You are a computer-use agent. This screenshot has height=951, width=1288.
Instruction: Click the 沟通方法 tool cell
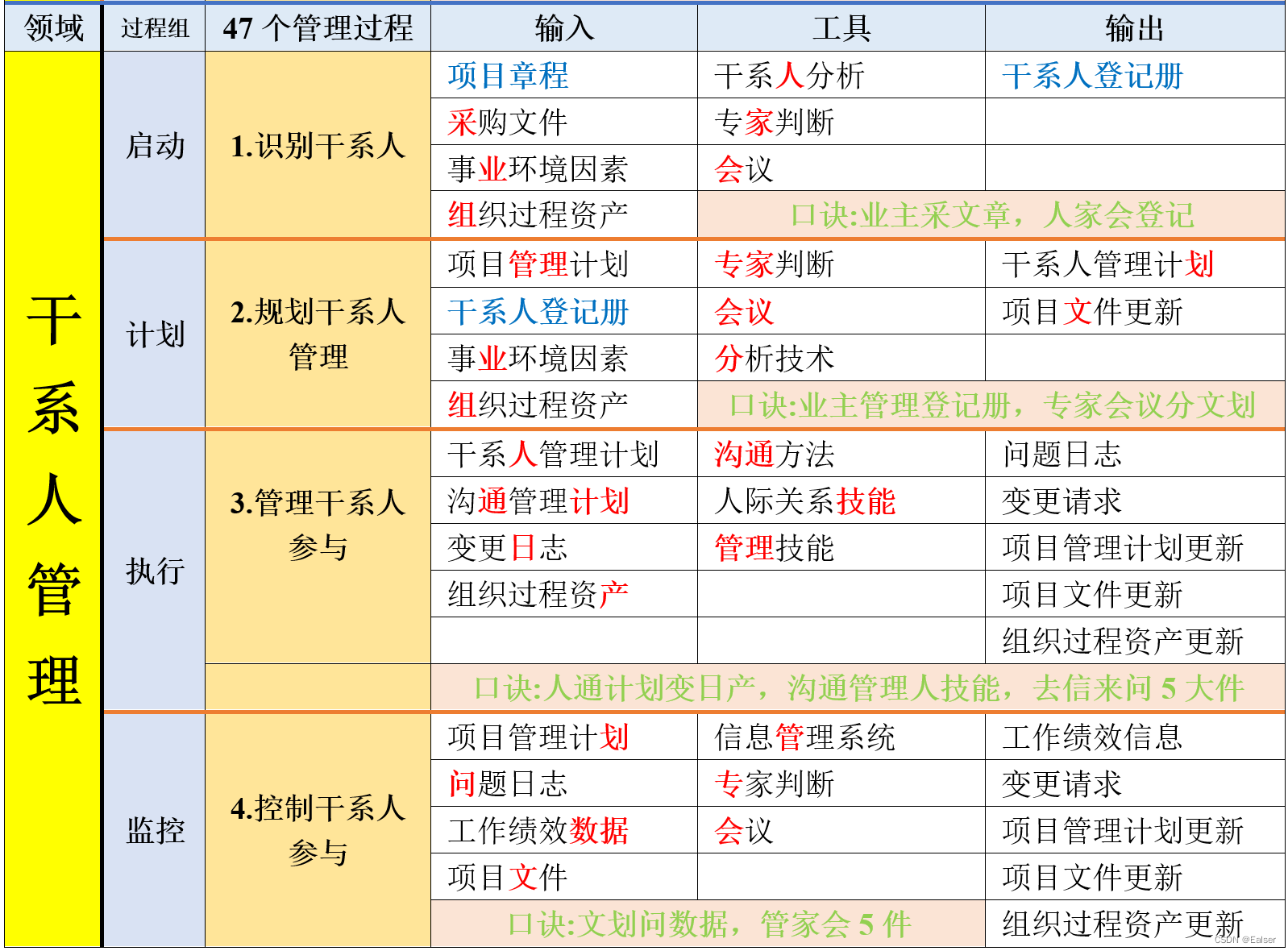[841, 454]
